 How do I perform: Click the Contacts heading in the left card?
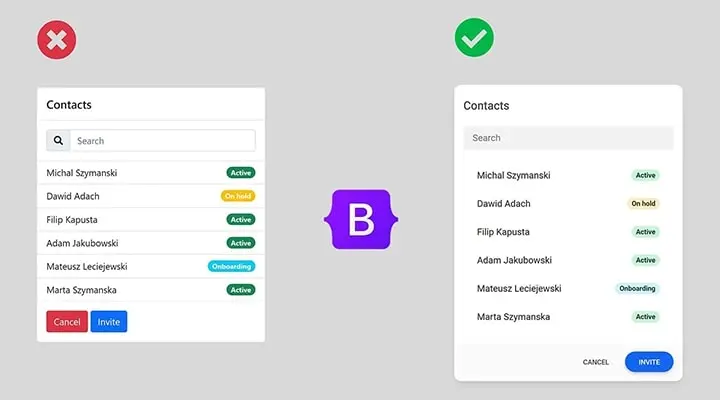(x=69, y=105)
